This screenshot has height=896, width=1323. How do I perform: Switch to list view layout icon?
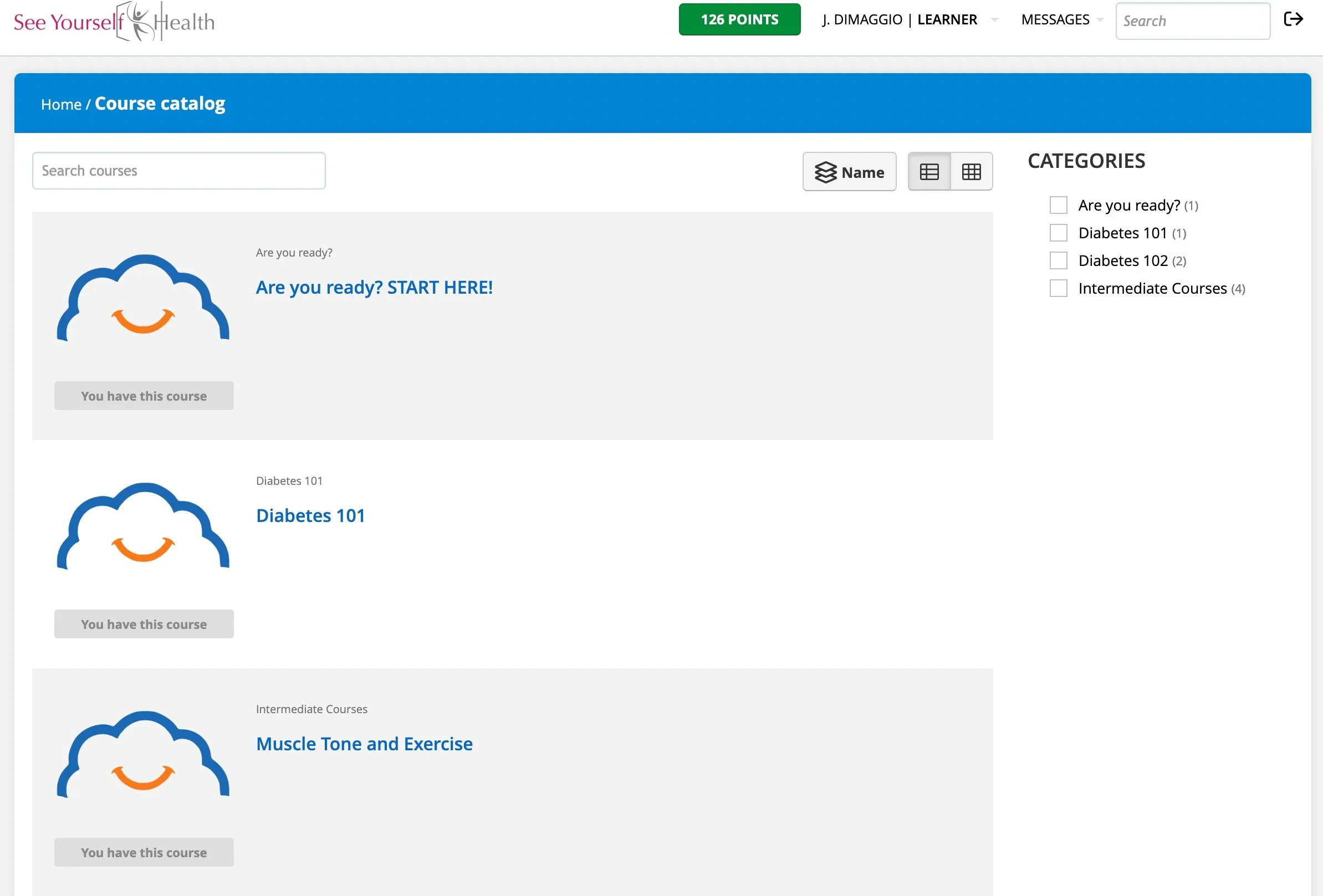[x=929, y=171]
